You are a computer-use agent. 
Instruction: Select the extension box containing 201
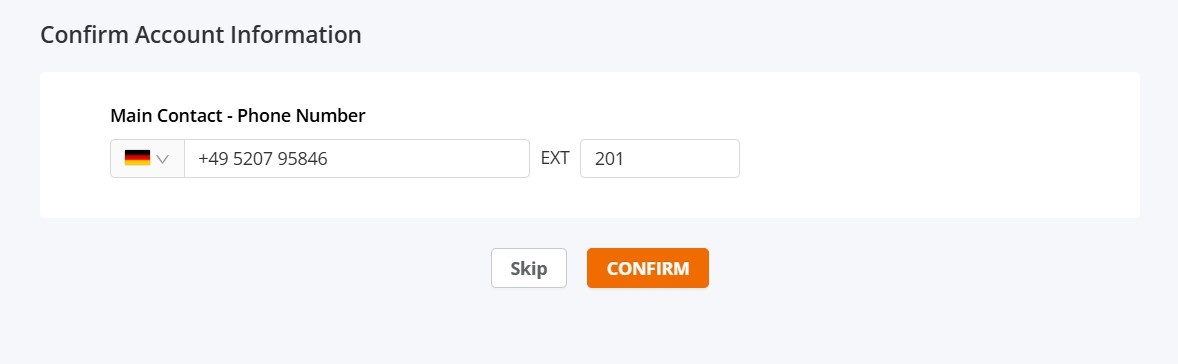pos(660,158)
